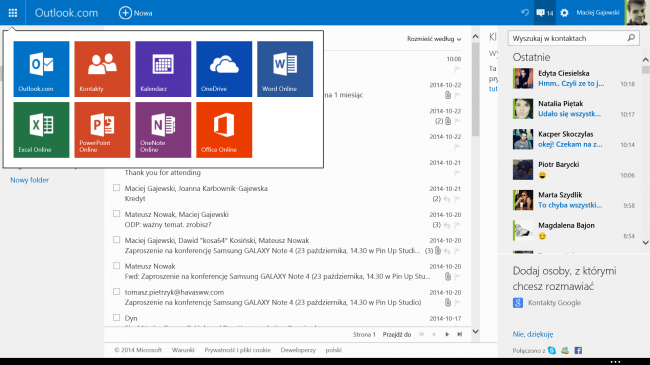Open chat with Edyta Ciesielska
650x365 pixels.
pyautogui.click(x=574, y=78)
